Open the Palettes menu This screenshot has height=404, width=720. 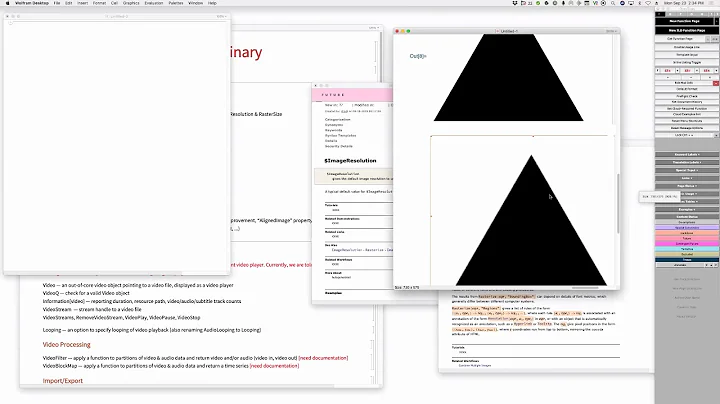[x=175, y=3]
